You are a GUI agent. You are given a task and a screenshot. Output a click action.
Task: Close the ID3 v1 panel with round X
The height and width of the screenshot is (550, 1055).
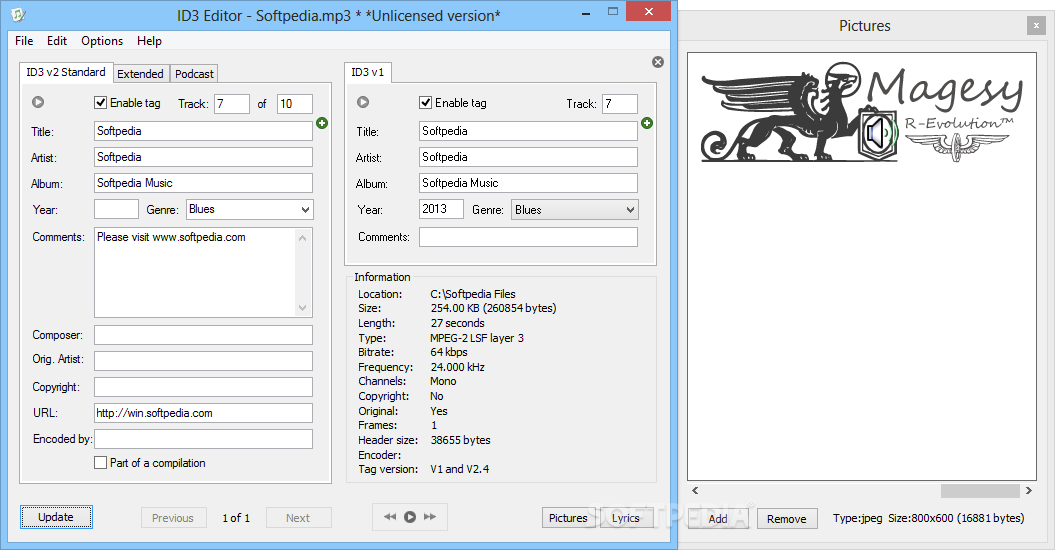coord(658,62)
